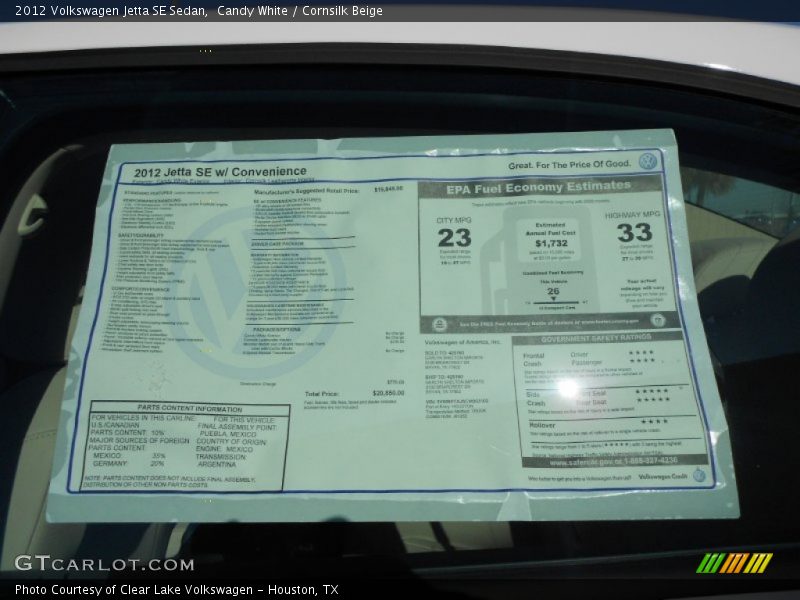The height and width of the screenshot is (600, 800).
Task: Click the slogan "Great. For The Price Of Good."
Action: click(x=569, y=165)
